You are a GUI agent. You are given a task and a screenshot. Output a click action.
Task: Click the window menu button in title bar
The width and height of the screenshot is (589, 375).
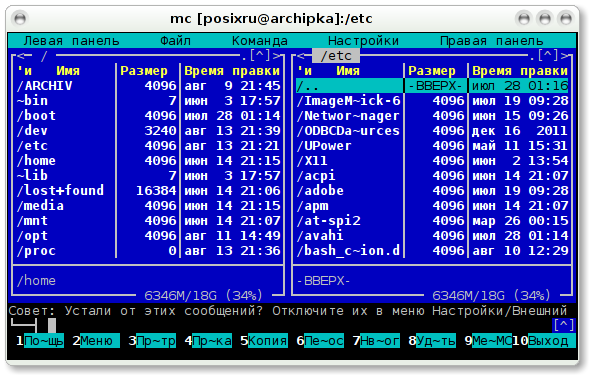tap(20, 18)
